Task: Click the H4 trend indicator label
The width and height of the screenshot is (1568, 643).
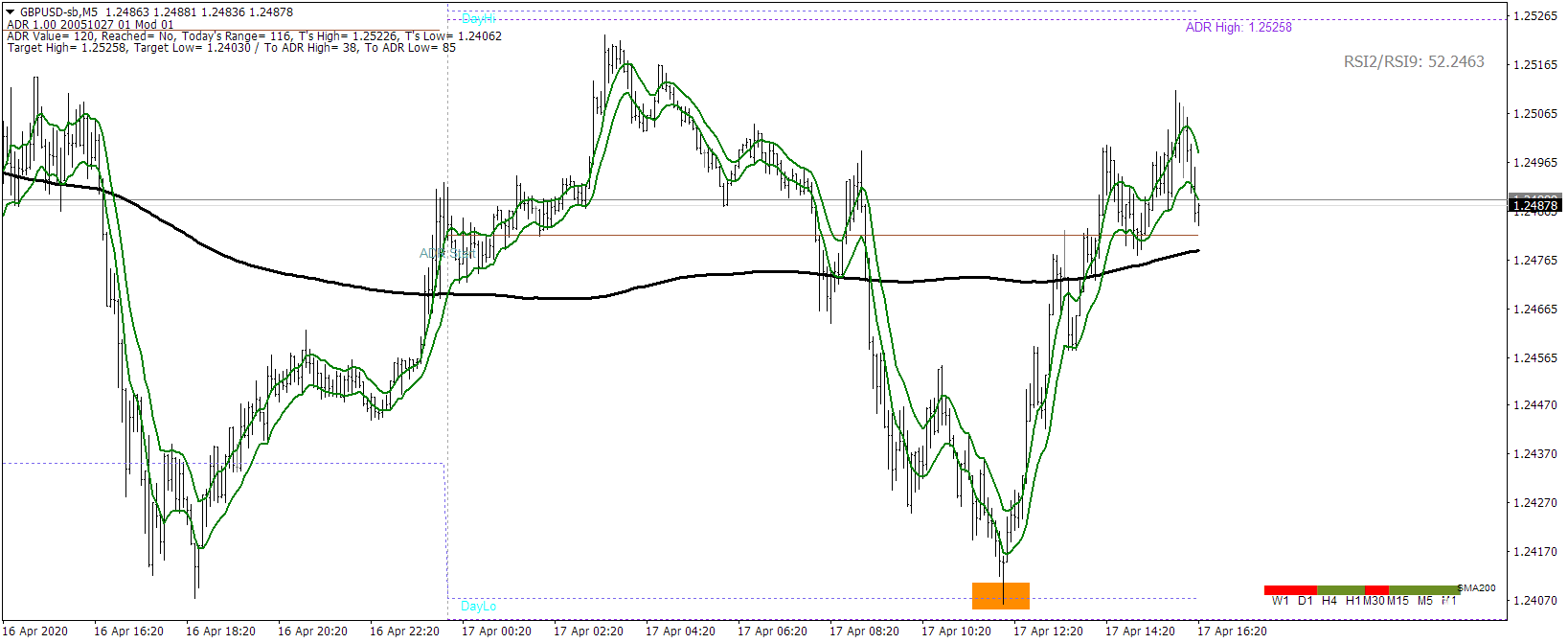Action: (1329, 601)
